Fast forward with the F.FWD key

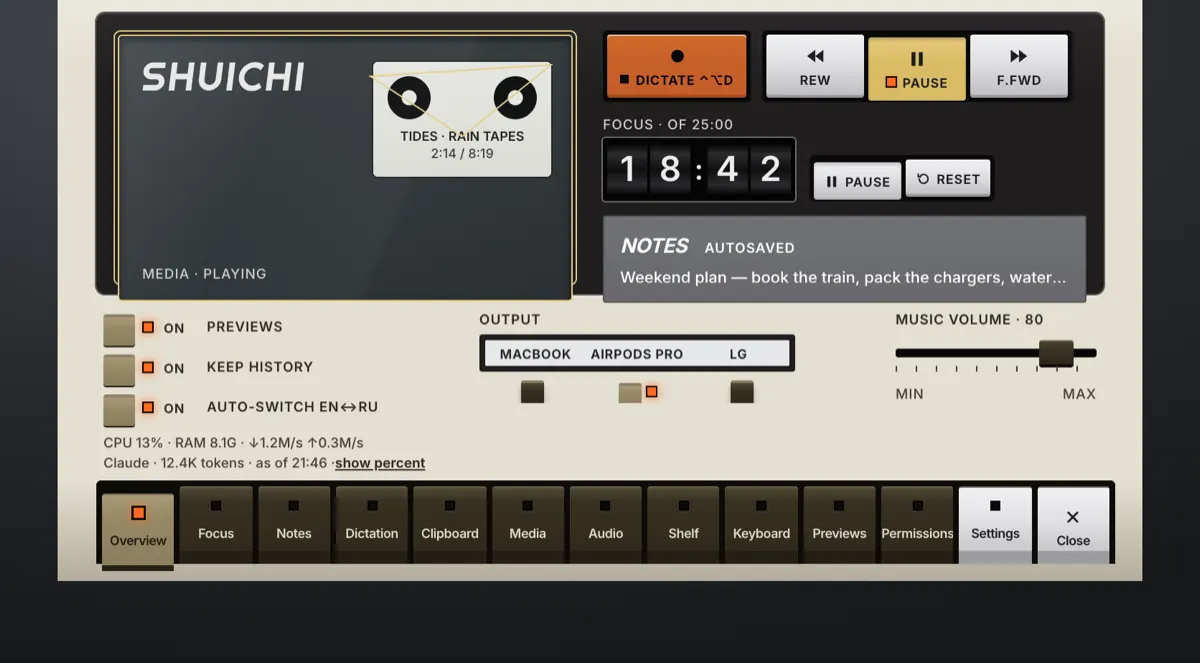pyautogui.click(x=1018, y=67)
